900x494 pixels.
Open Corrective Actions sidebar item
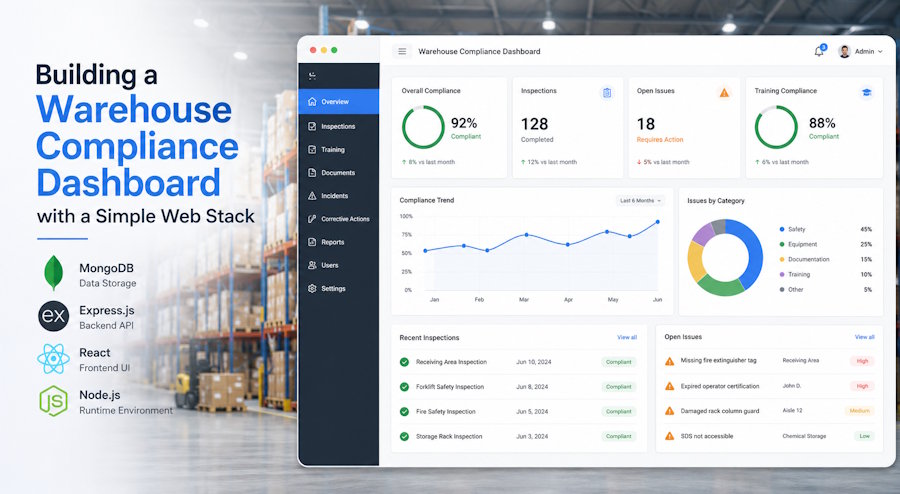coord(339,219)
